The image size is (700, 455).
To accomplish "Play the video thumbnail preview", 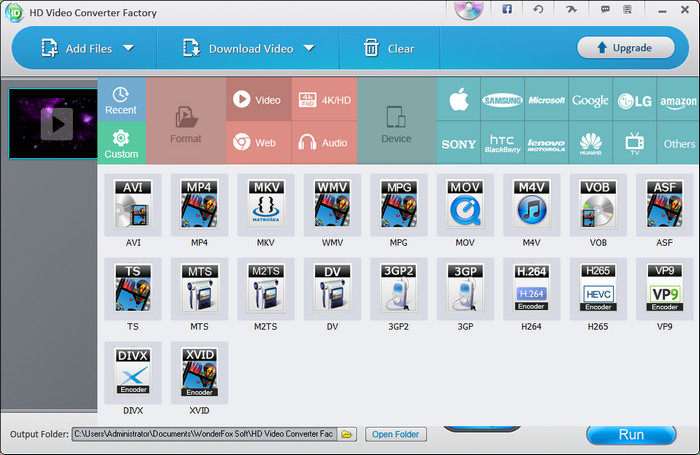I will [x=57, y=124].
